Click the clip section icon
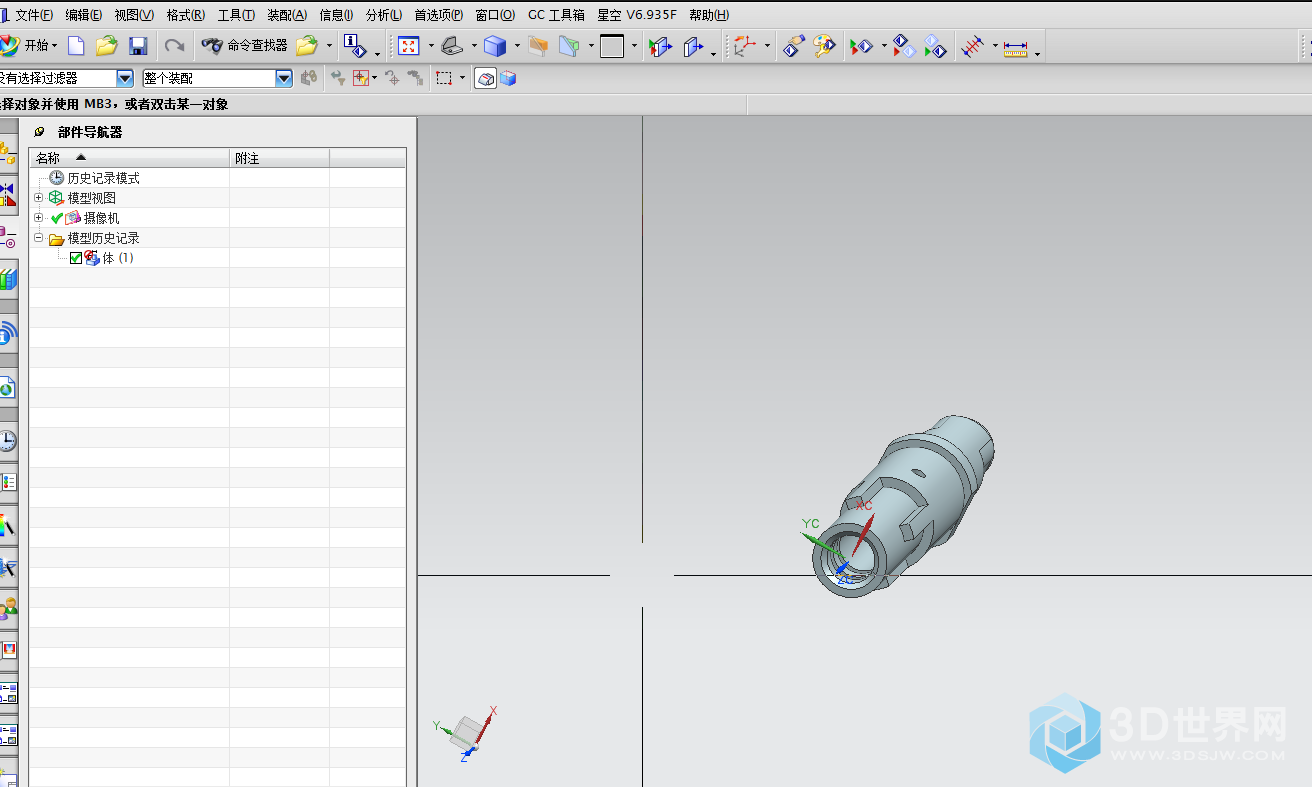The image size is (1312, 787). (x=538, y=45)
